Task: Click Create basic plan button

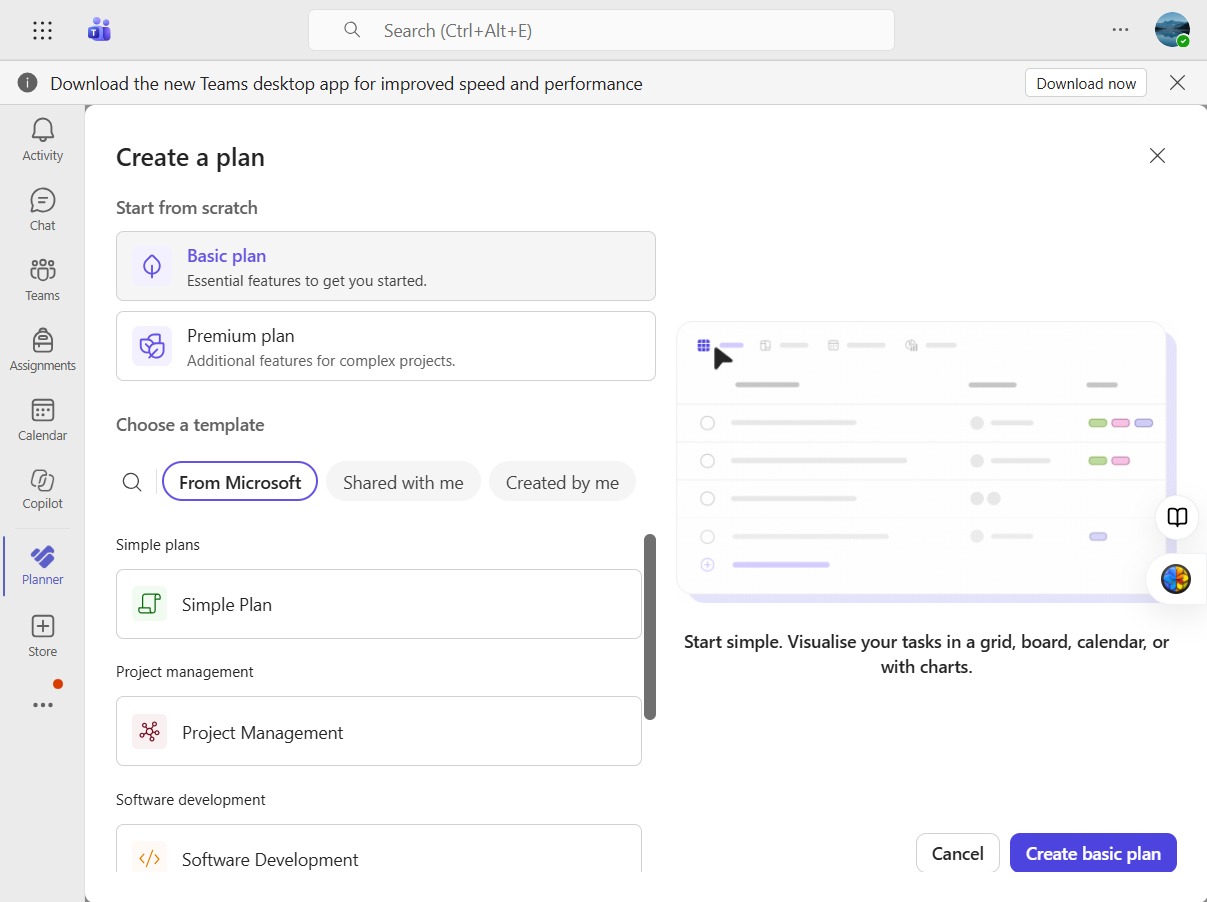Action: 1093,853
